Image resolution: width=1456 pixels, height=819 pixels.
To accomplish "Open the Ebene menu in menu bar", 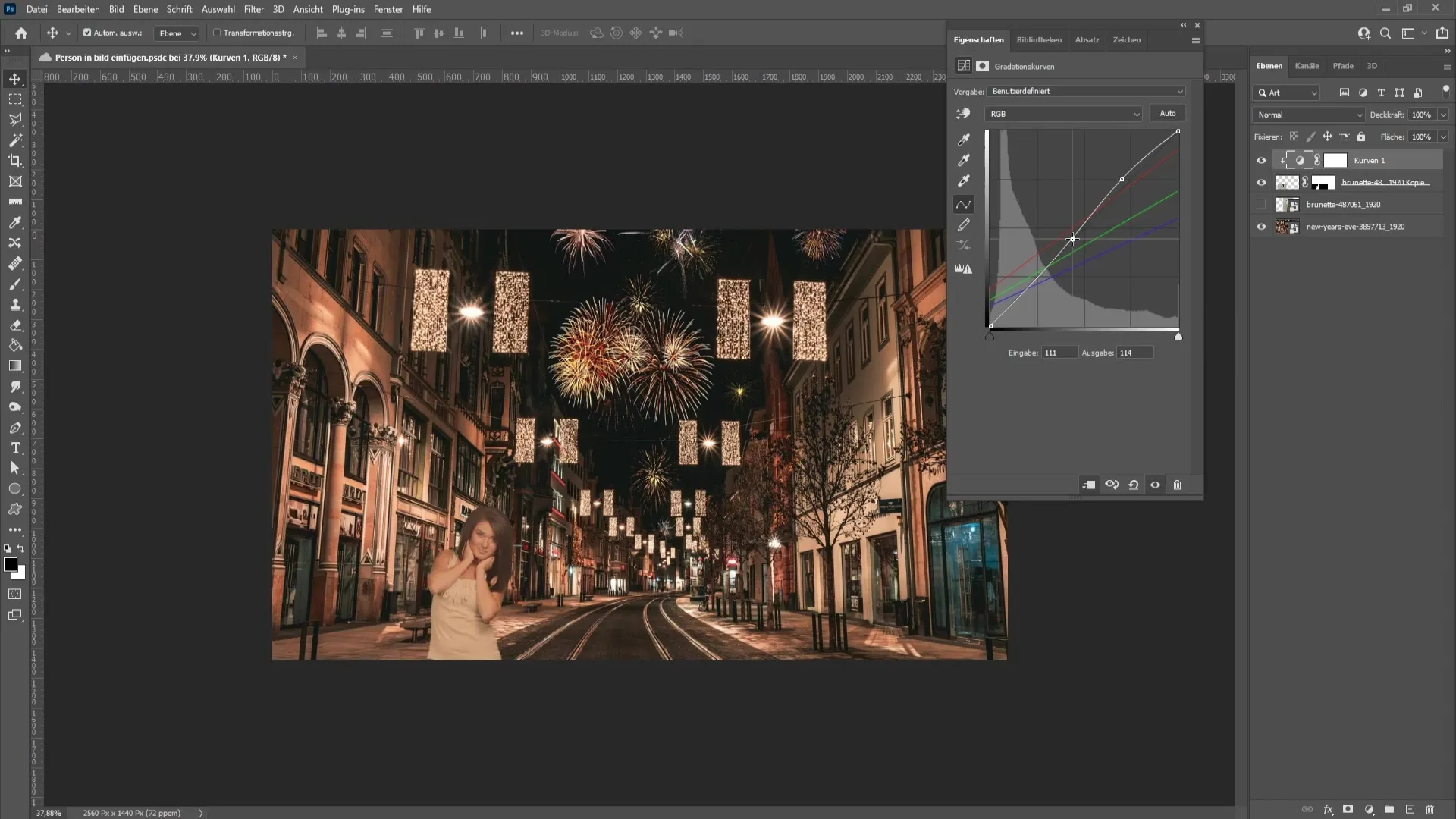I will click(144, 9).
